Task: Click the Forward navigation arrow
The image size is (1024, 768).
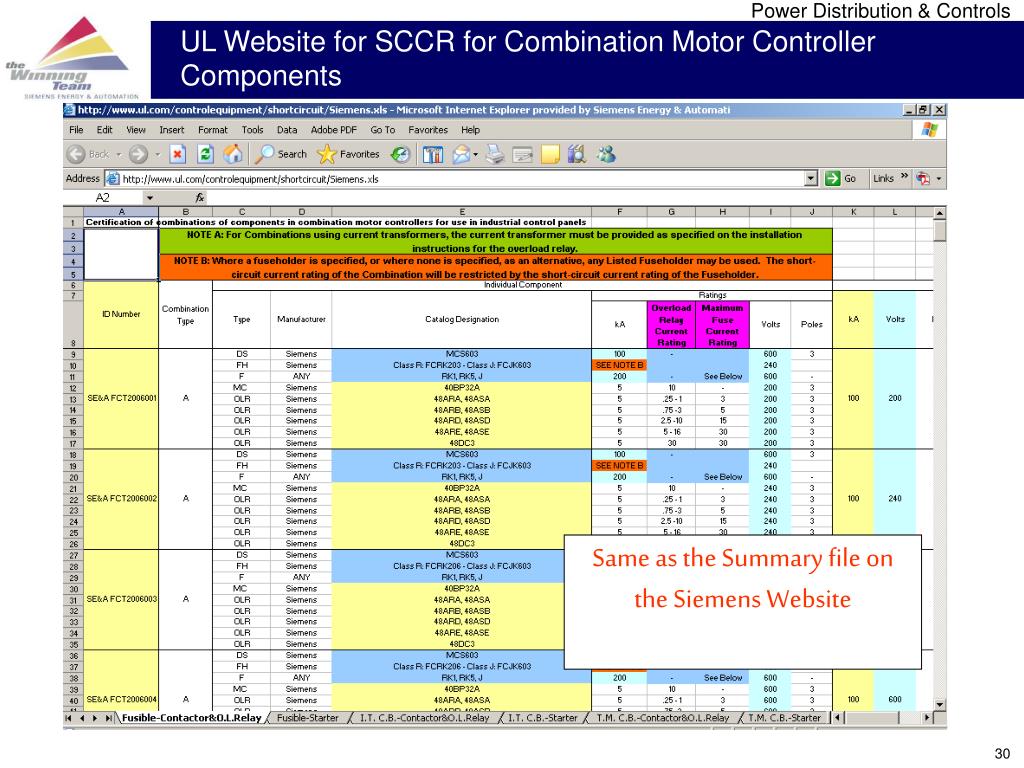Action: 138,154
